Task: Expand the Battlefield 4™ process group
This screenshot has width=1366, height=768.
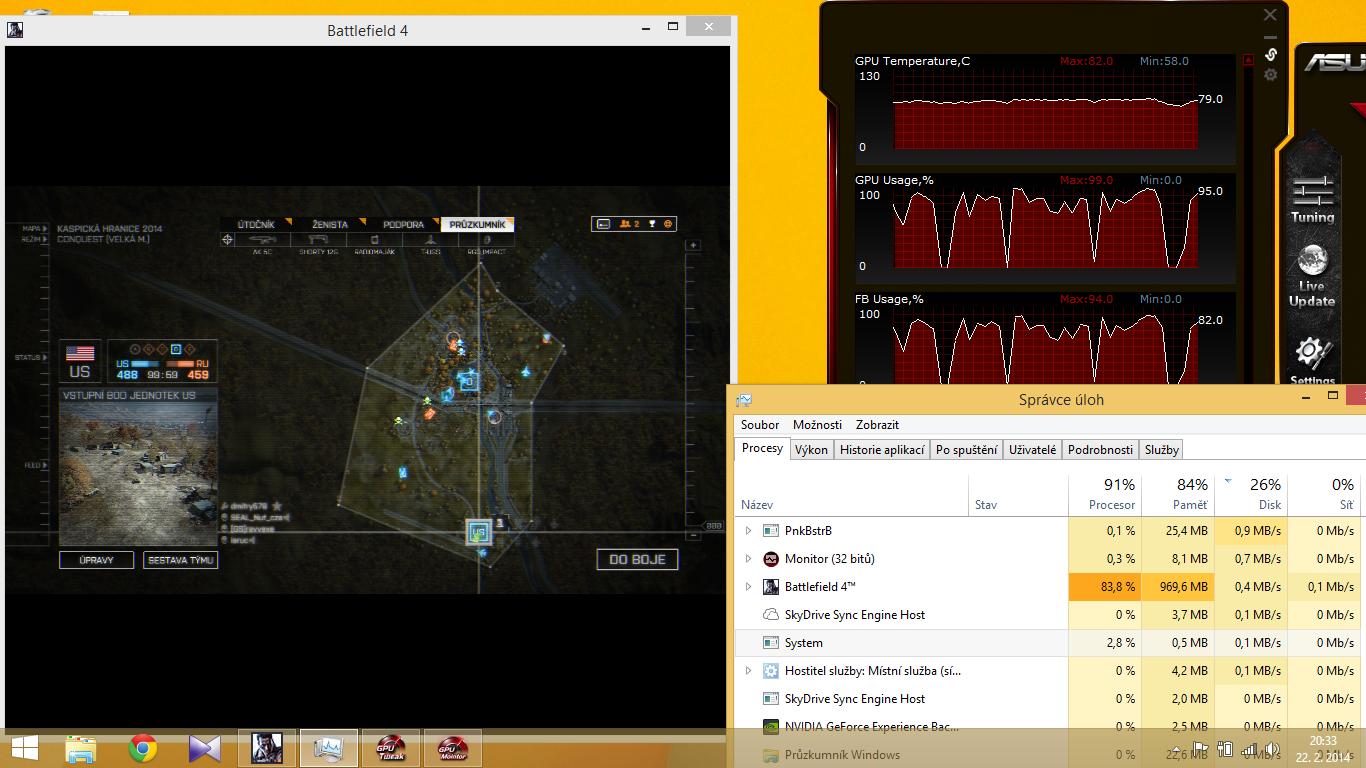Action: pos(748,587)
